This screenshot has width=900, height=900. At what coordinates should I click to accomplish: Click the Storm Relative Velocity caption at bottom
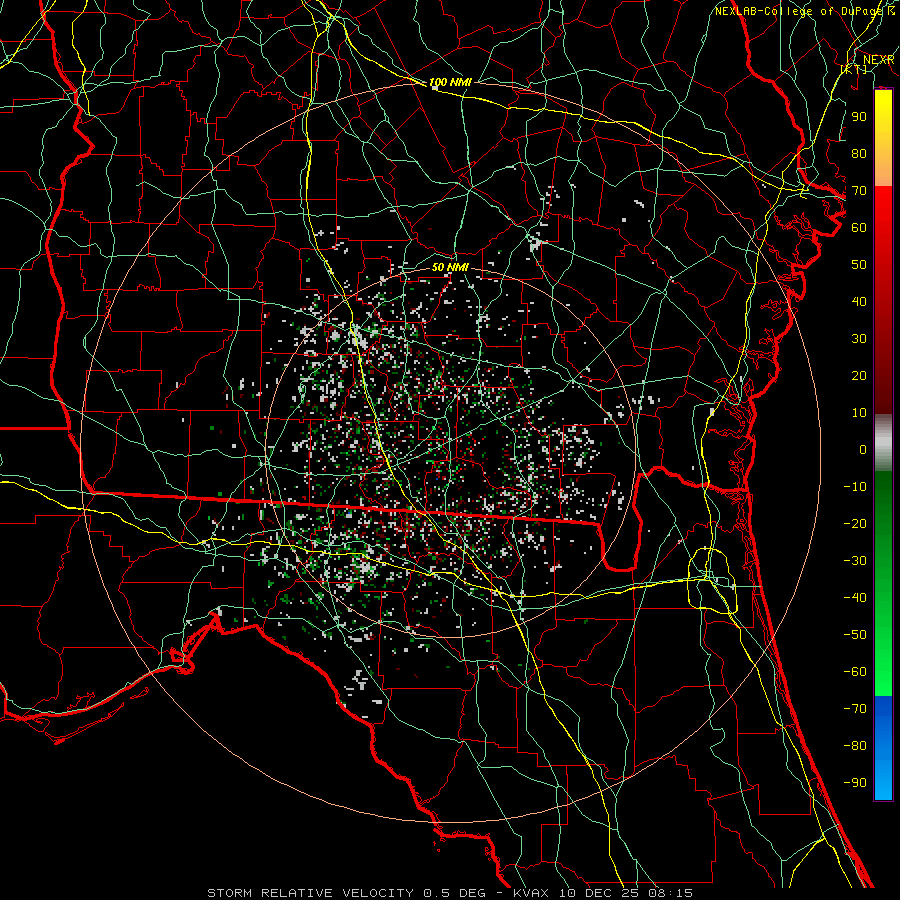(450, 893)
